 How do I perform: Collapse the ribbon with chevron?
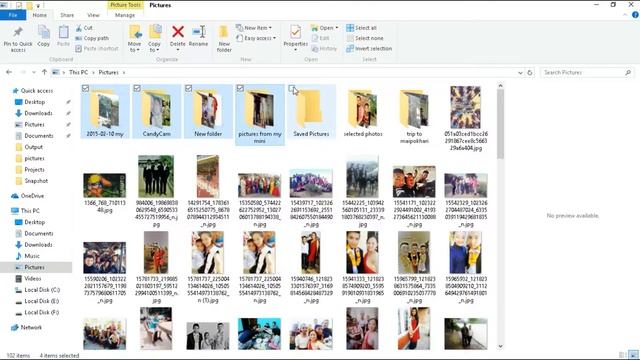625,15
